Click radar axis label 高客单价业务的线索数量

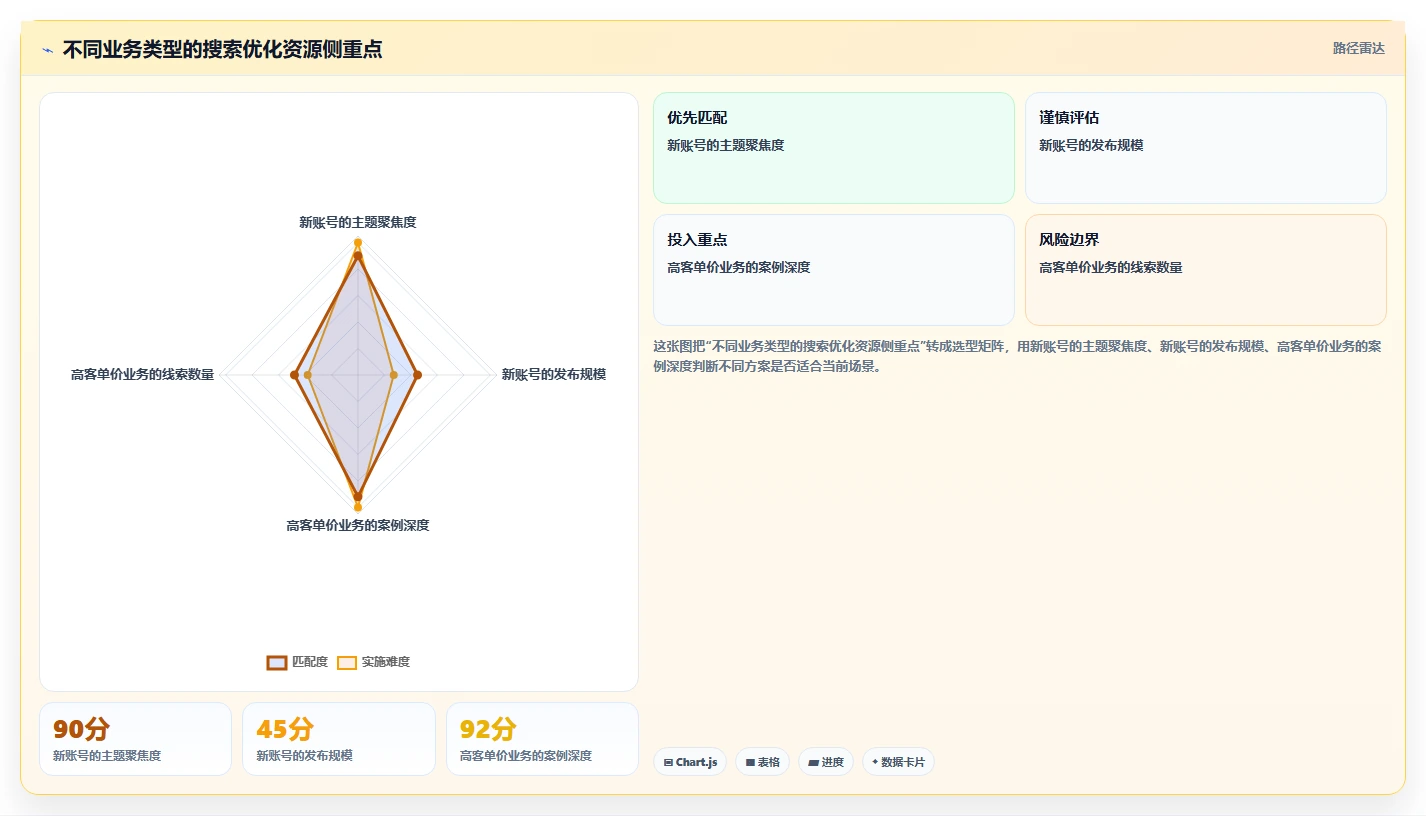coord(142,374)
